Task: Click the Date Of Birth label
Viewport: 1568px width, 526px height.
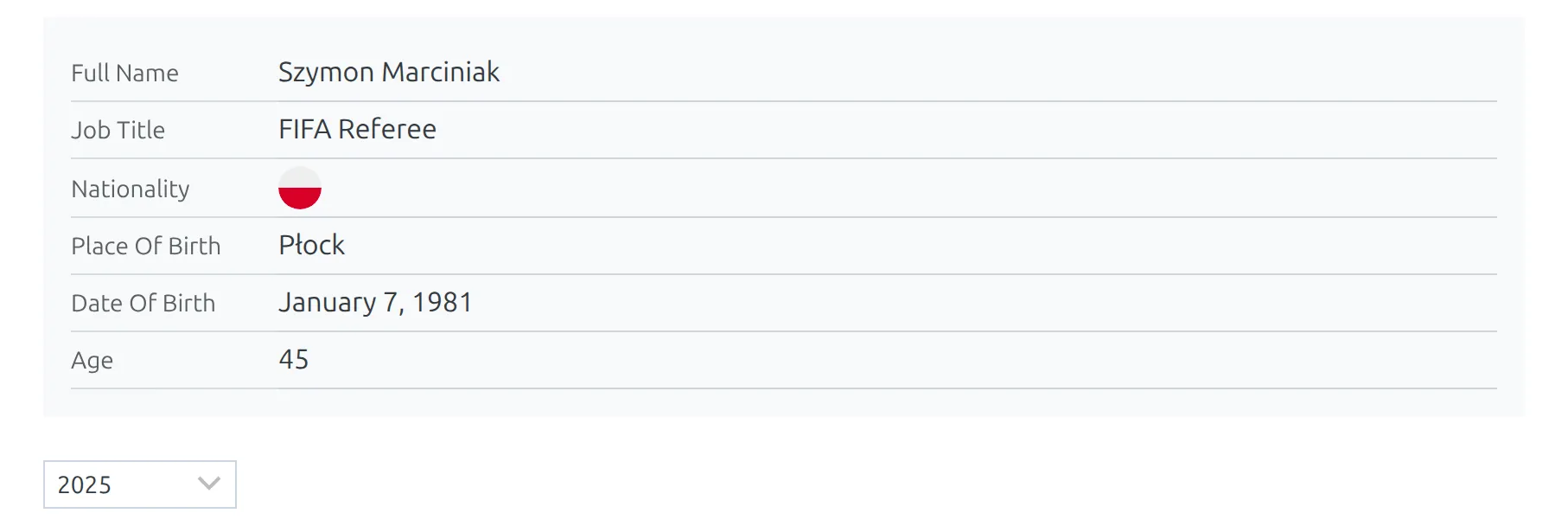Action: pos(143,303)
